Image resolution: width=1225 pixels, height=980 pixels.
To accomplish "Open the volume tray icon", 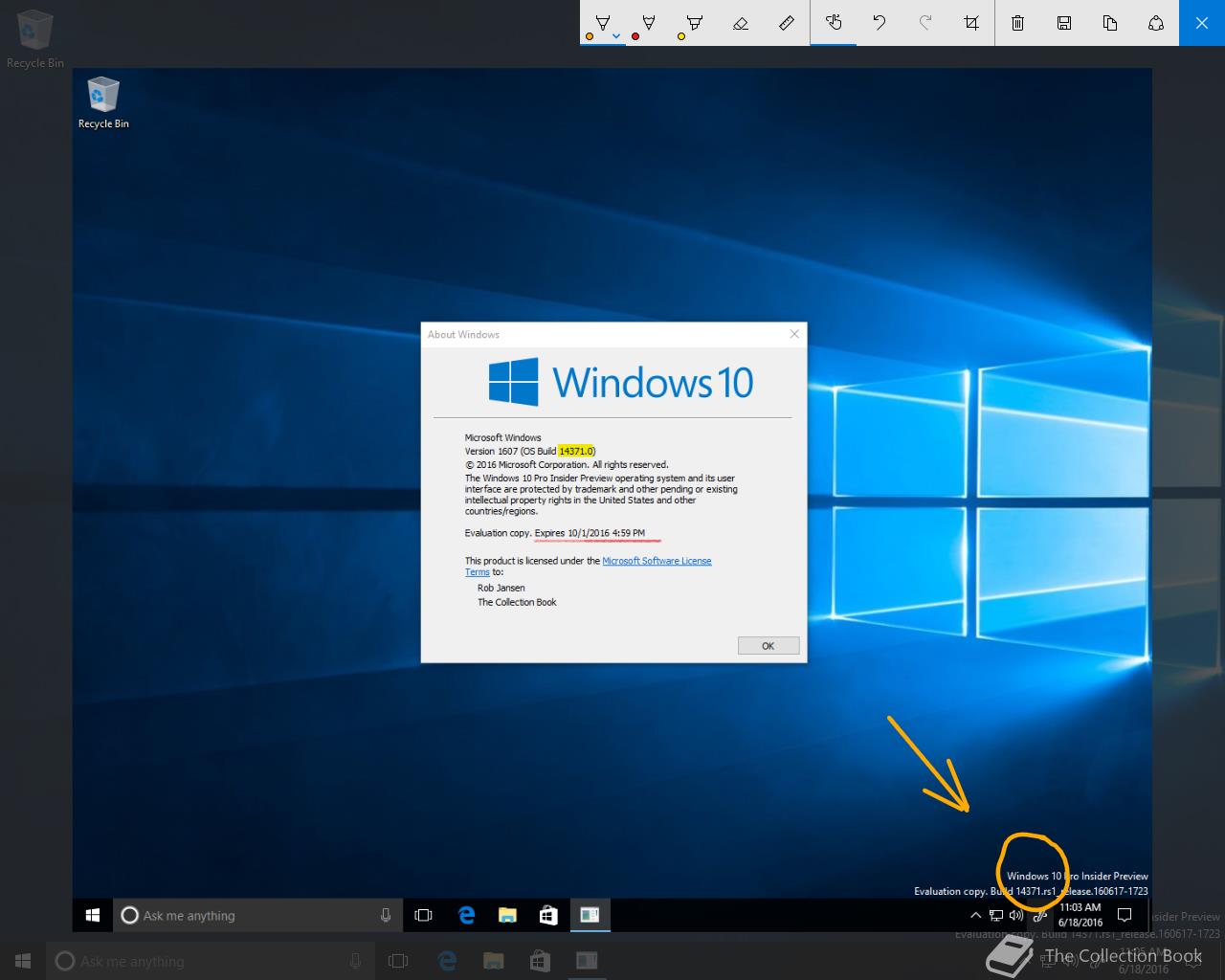I will tap(1016, 916).
